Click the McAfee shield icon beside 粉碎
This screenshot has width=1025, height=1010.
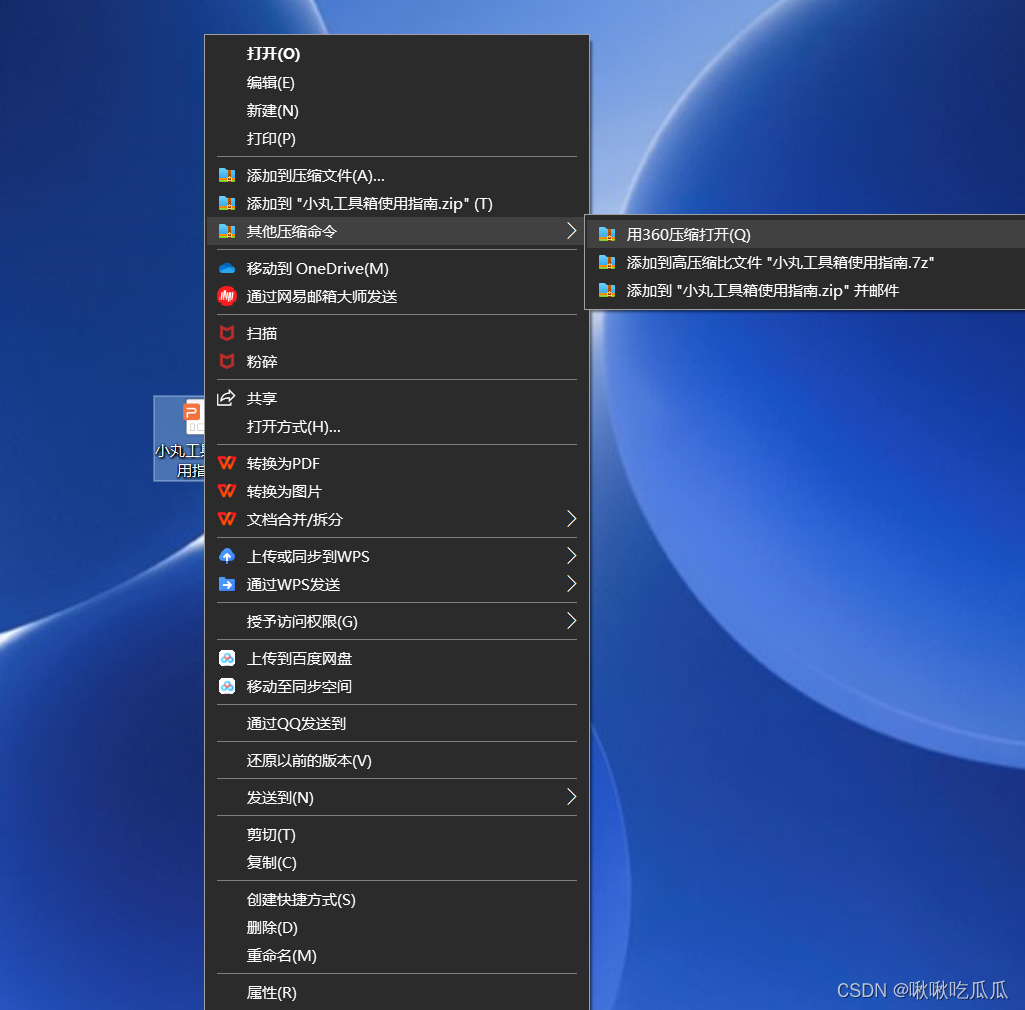227,362
